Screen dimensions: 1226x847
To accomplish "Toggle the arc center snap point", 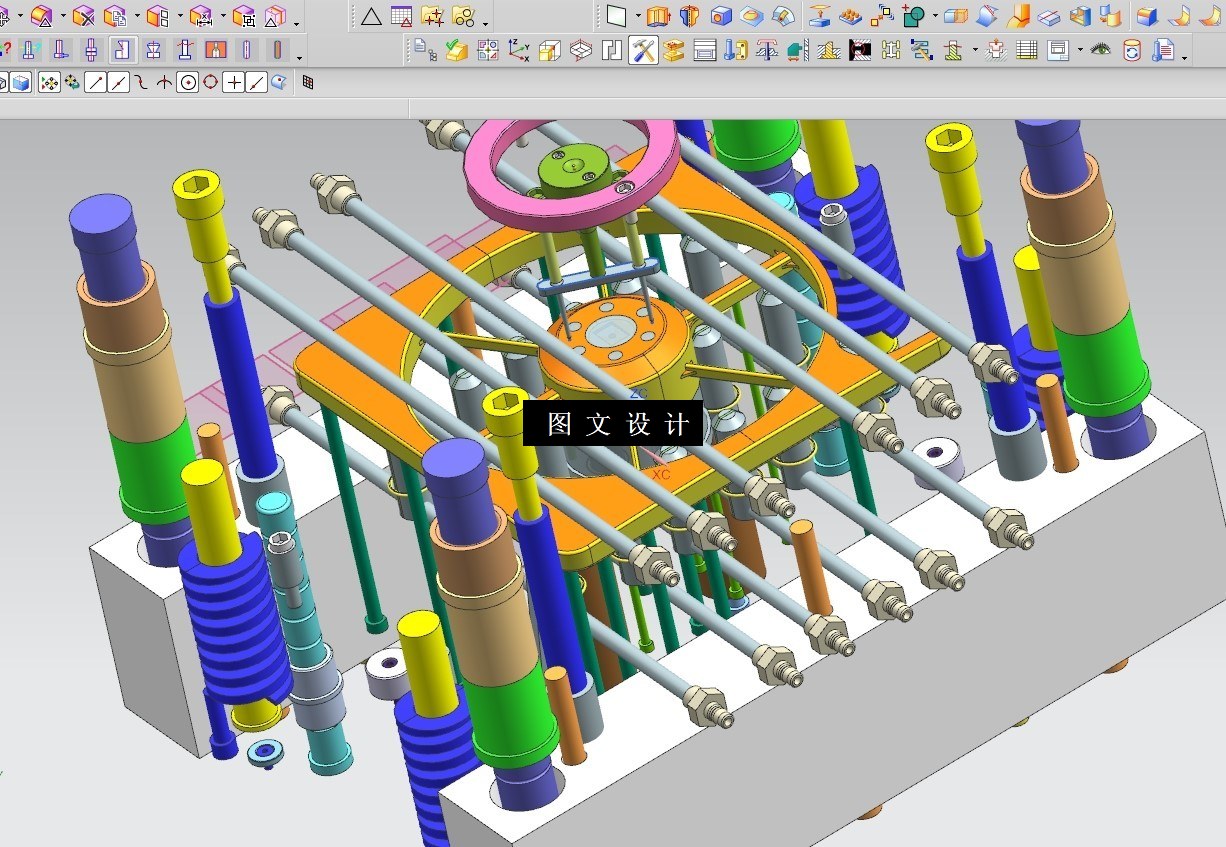I will [187, 83].
